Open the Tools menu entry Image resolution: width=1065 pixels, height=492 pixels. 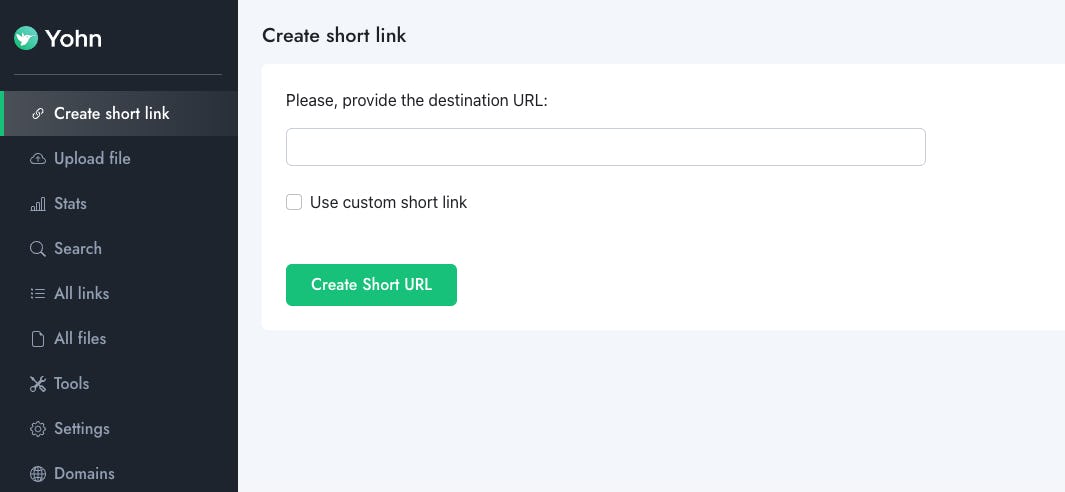(71, 384)
